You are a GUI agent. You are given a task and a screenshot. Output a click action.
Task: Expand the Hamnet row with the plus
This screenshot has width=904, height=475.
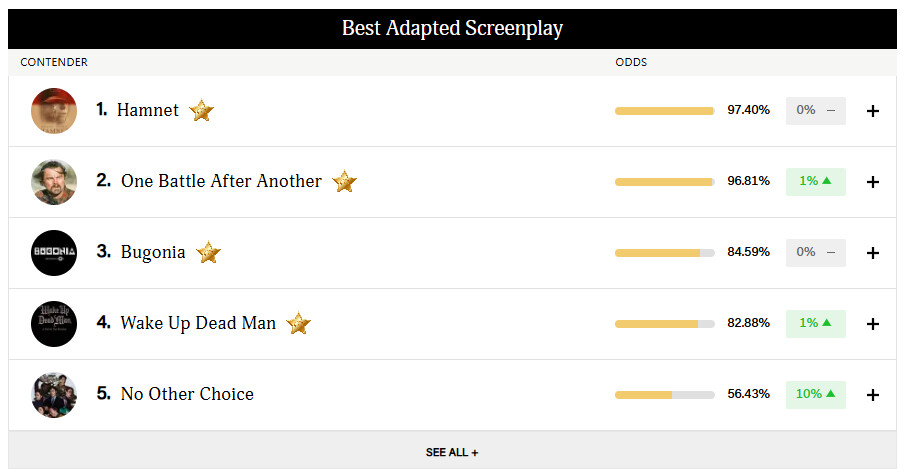point(872,111)
